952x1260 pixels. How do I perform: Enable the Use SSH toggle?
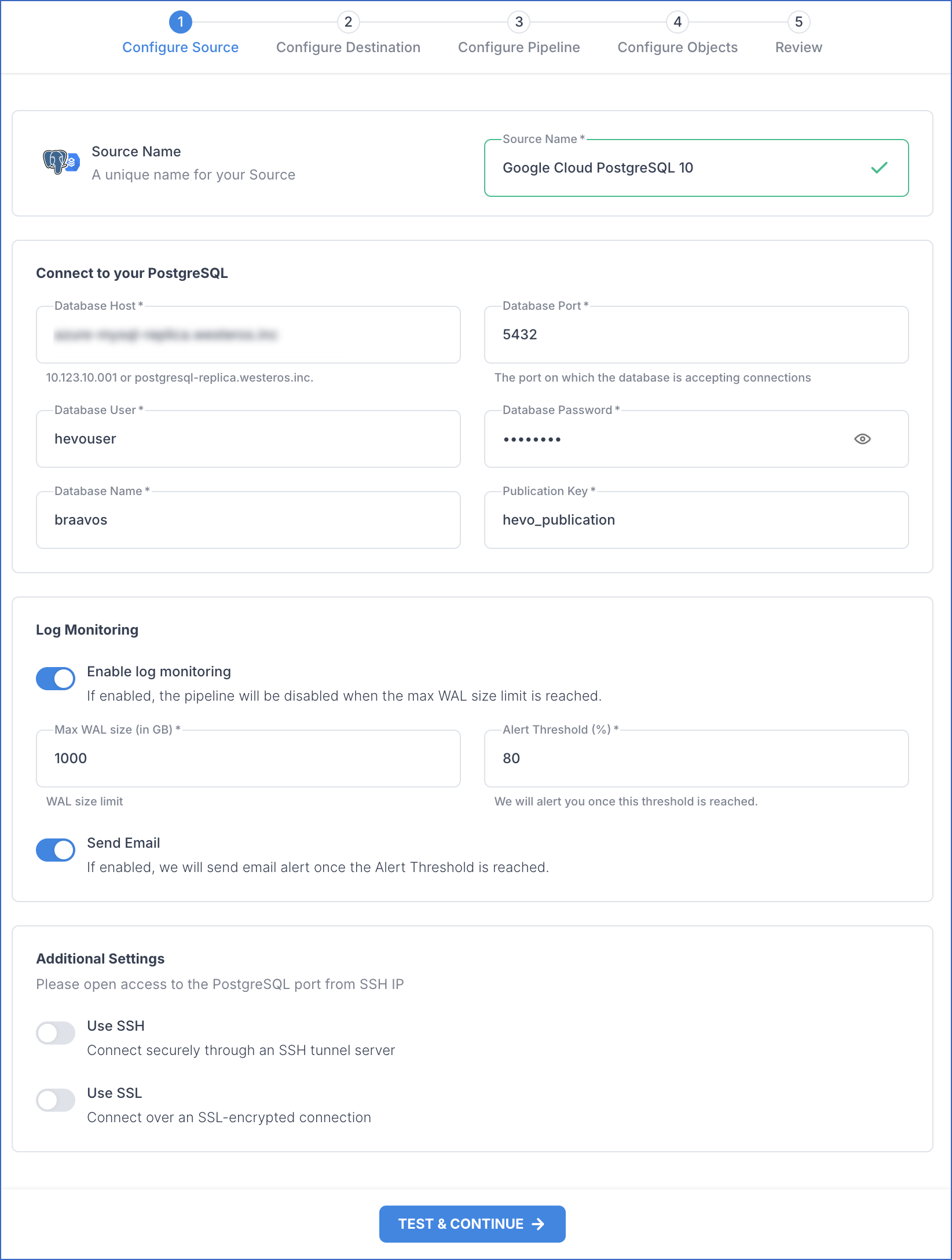click(56, 1033)
